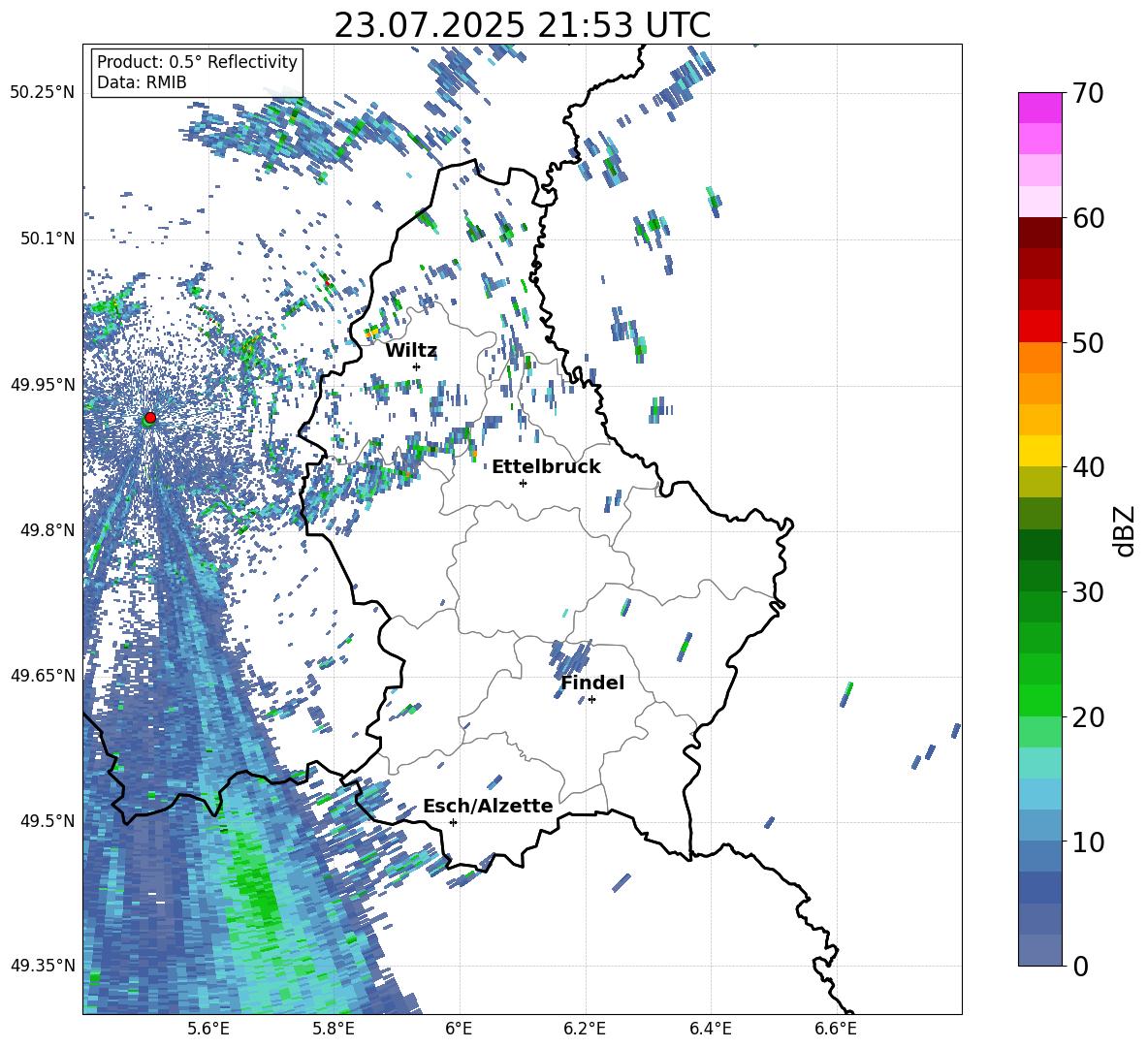
Task: Click the 6.4°E longitude label
Action: [711, 1029]
